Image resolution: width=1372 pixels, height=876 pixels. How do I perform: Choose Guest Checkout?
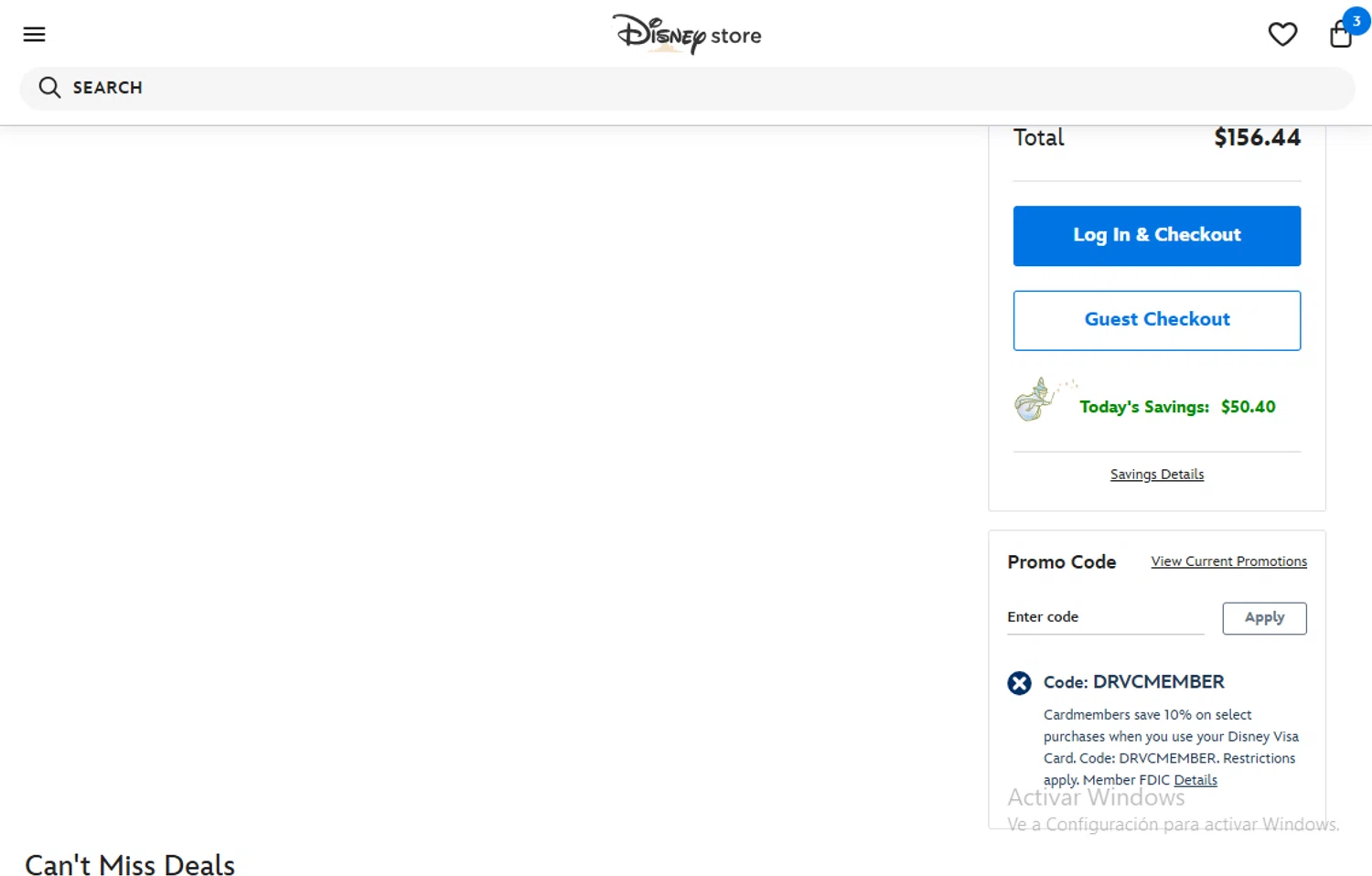[x=1156, y=320]
